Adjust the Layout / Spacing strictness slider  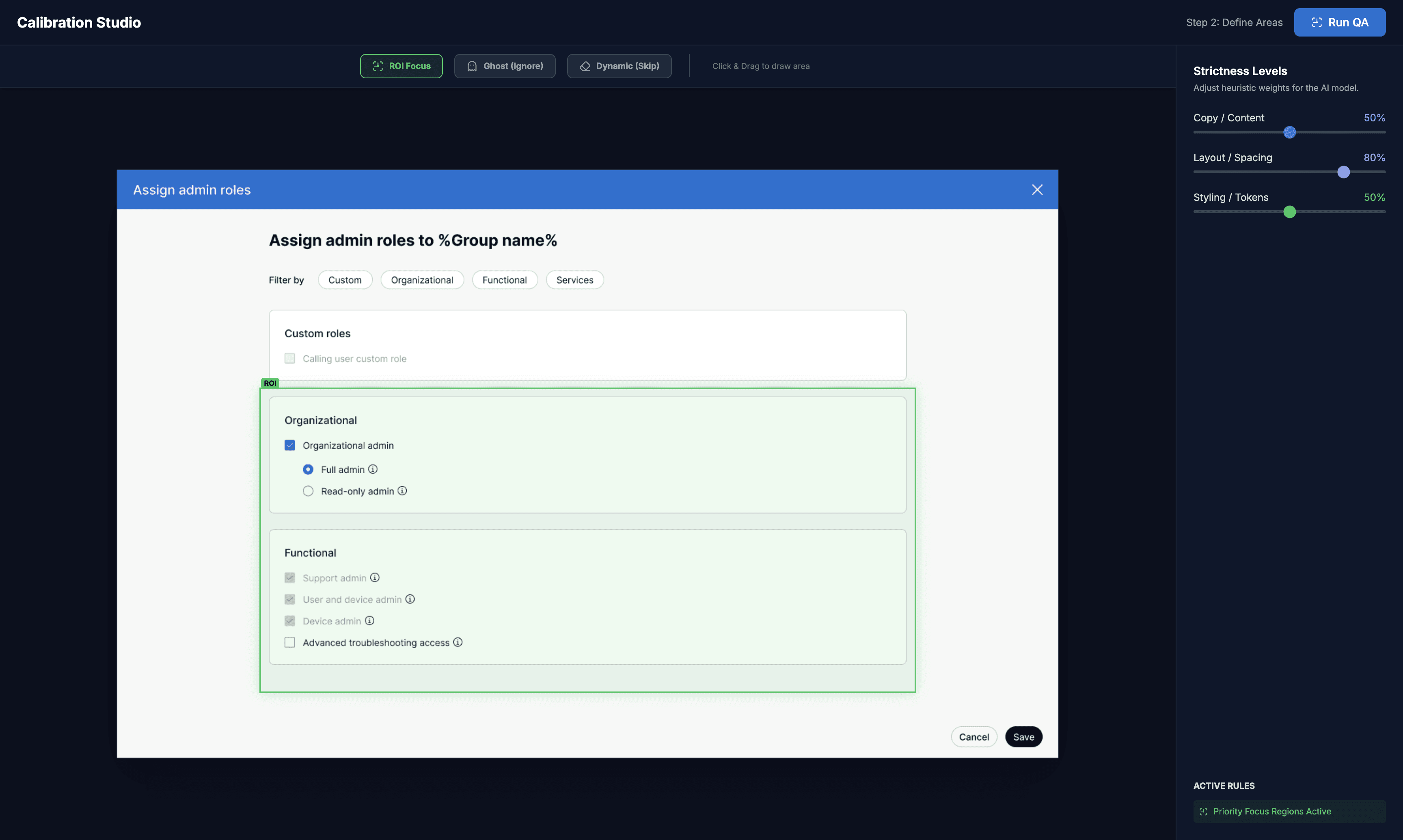pyautogui.click(x=1343, y=172)
